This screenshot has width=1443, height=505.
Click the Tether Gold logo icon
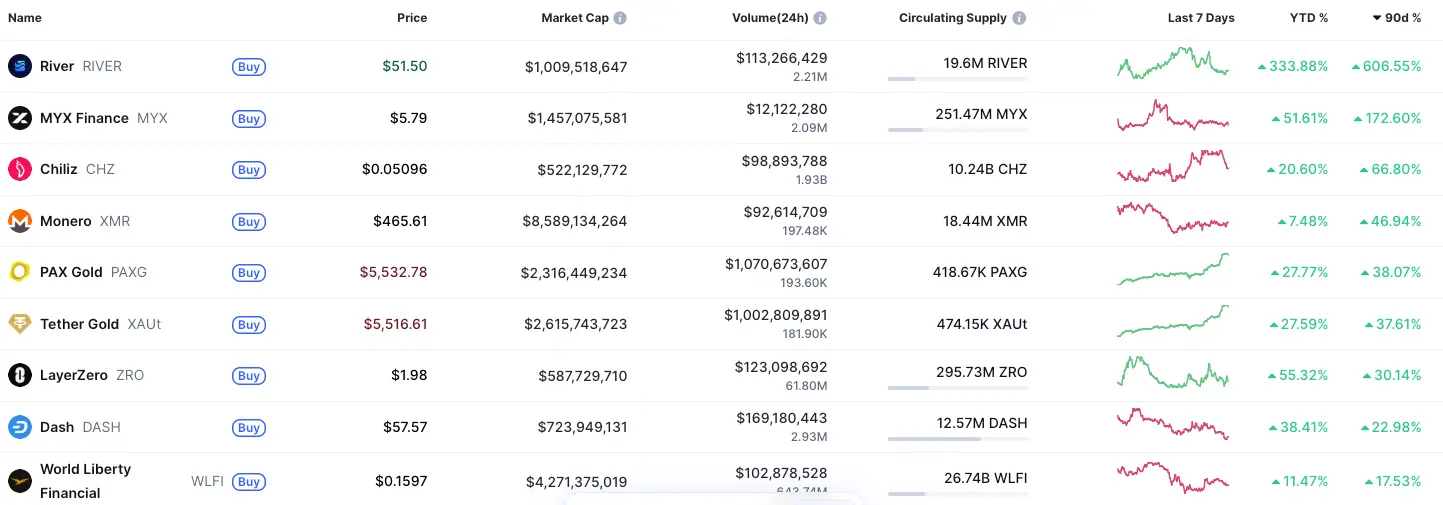tap(20, 324)
